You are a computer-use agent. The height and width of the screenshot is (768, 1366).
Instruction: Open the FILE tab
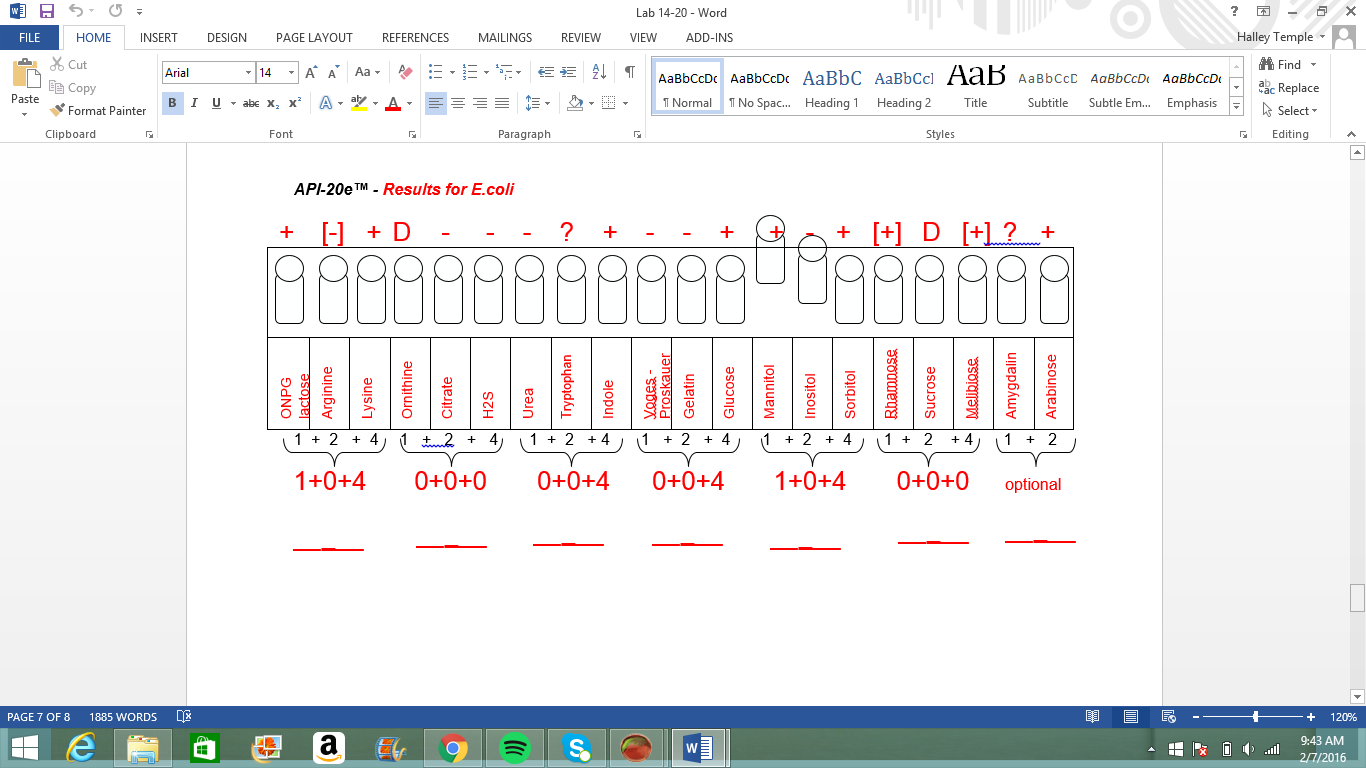pos(30,38)
